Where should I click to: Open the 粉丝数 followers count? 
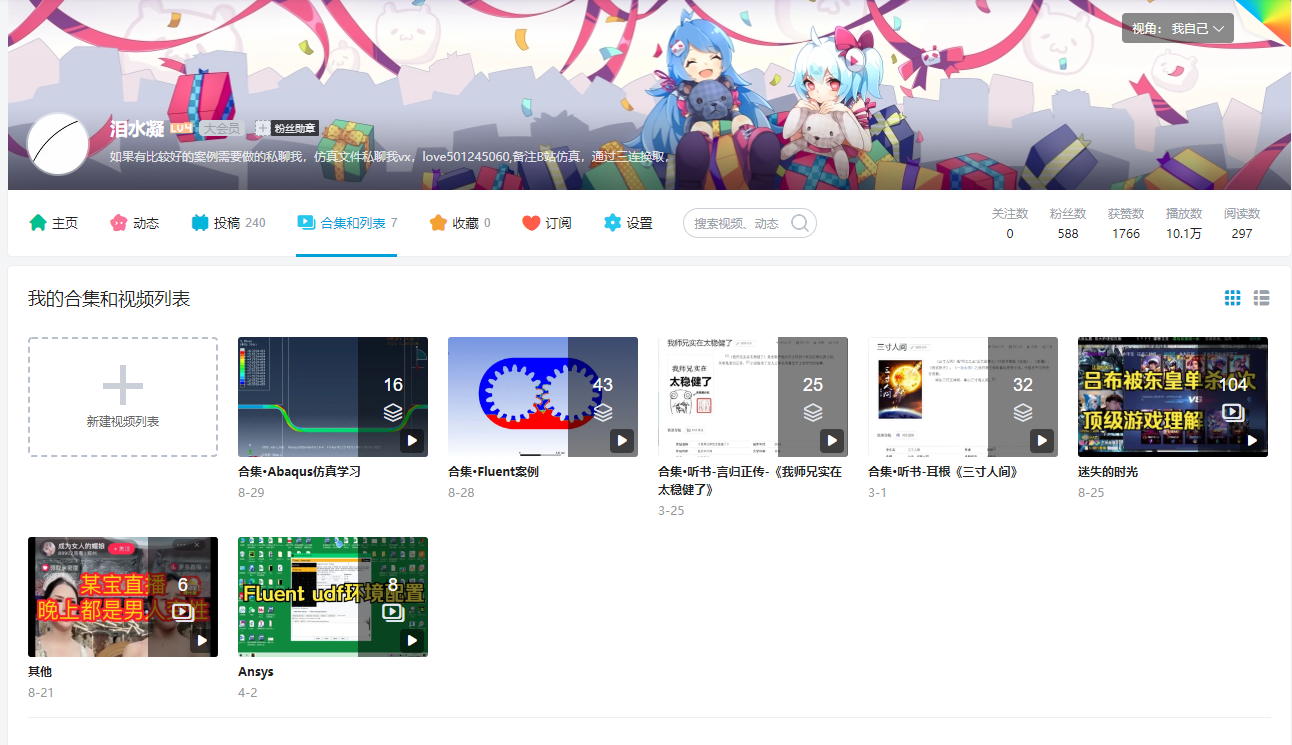point(1068,223)
